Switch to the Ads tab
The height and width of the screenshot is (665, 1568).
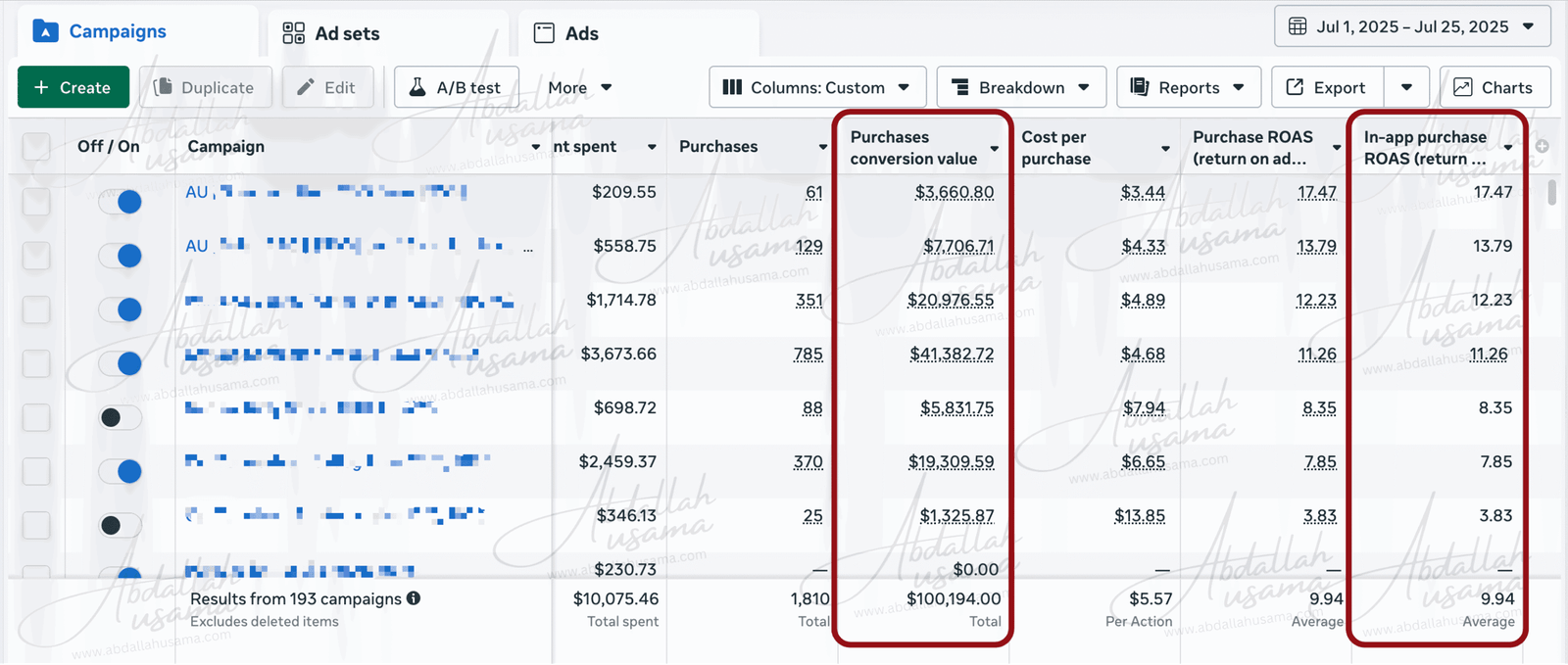[x=566, y=33]
